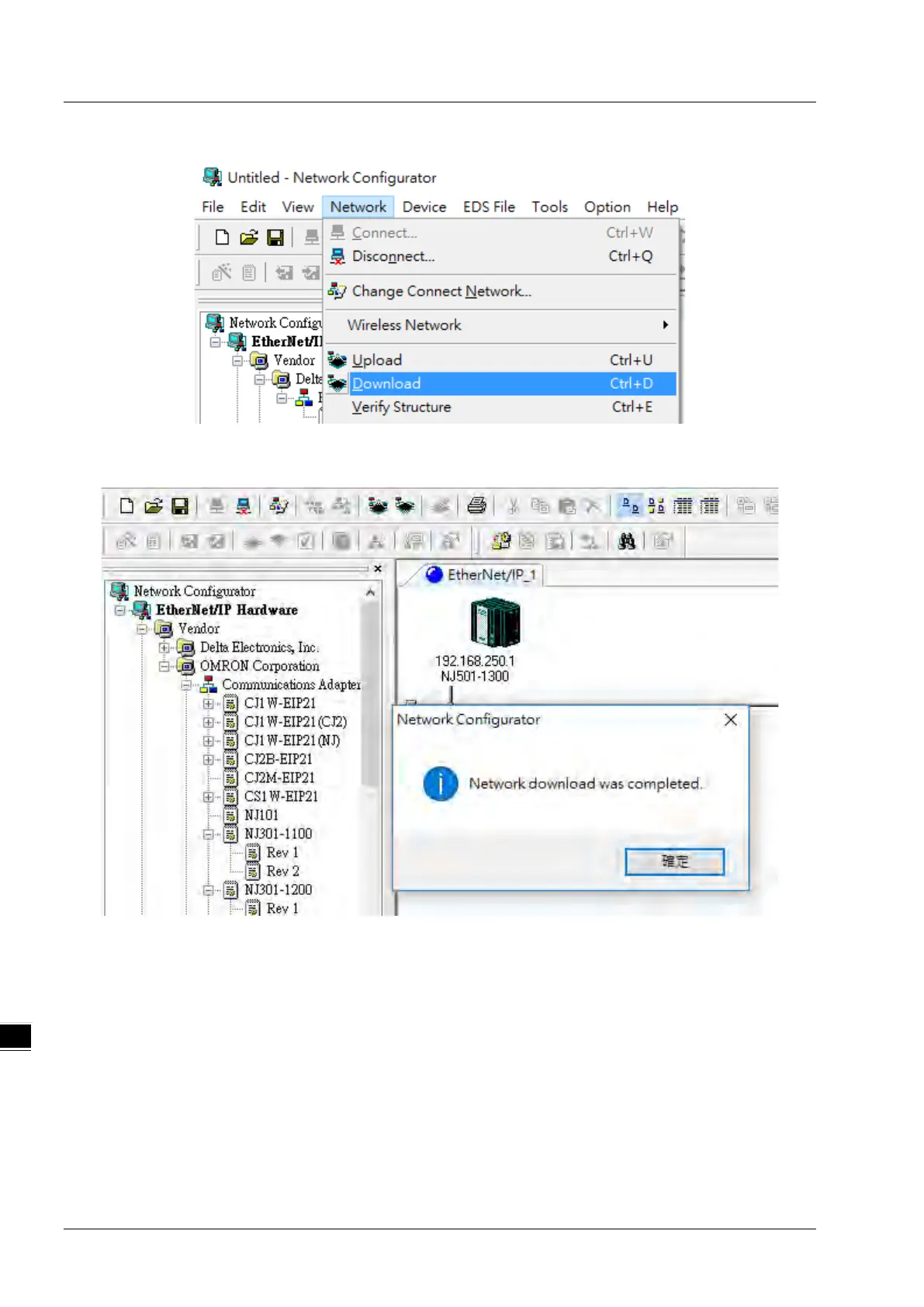
Task: Open Wireless Network submenu arrow
Action: [666, 325]
